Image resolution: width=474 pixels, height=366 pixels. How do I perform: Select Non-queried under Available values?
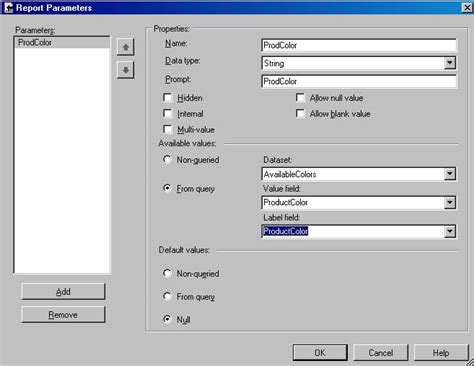click(167, 159)
